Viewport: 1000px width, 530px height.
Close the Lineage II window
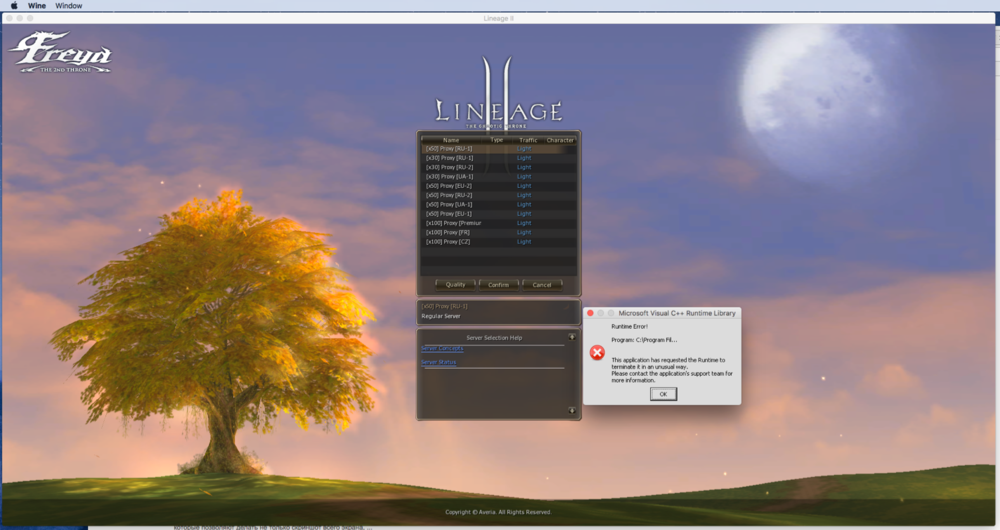coord(10,18)
